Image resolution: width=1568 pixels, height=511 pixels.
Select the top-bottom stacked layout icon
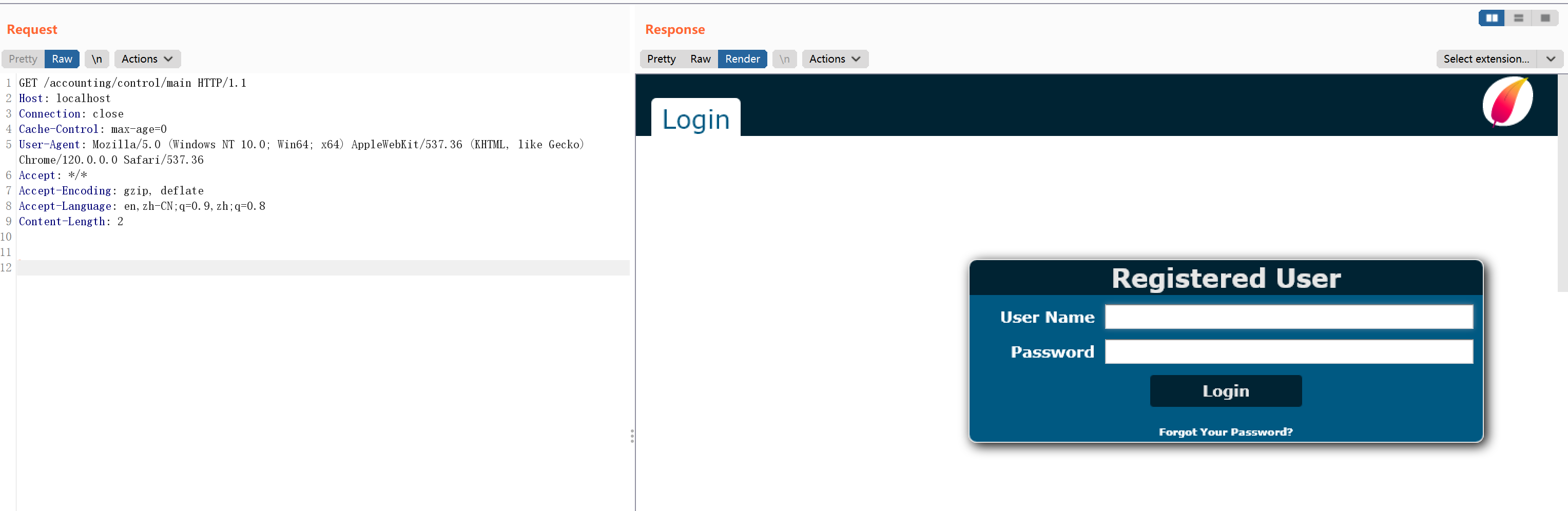[1518, 18]
